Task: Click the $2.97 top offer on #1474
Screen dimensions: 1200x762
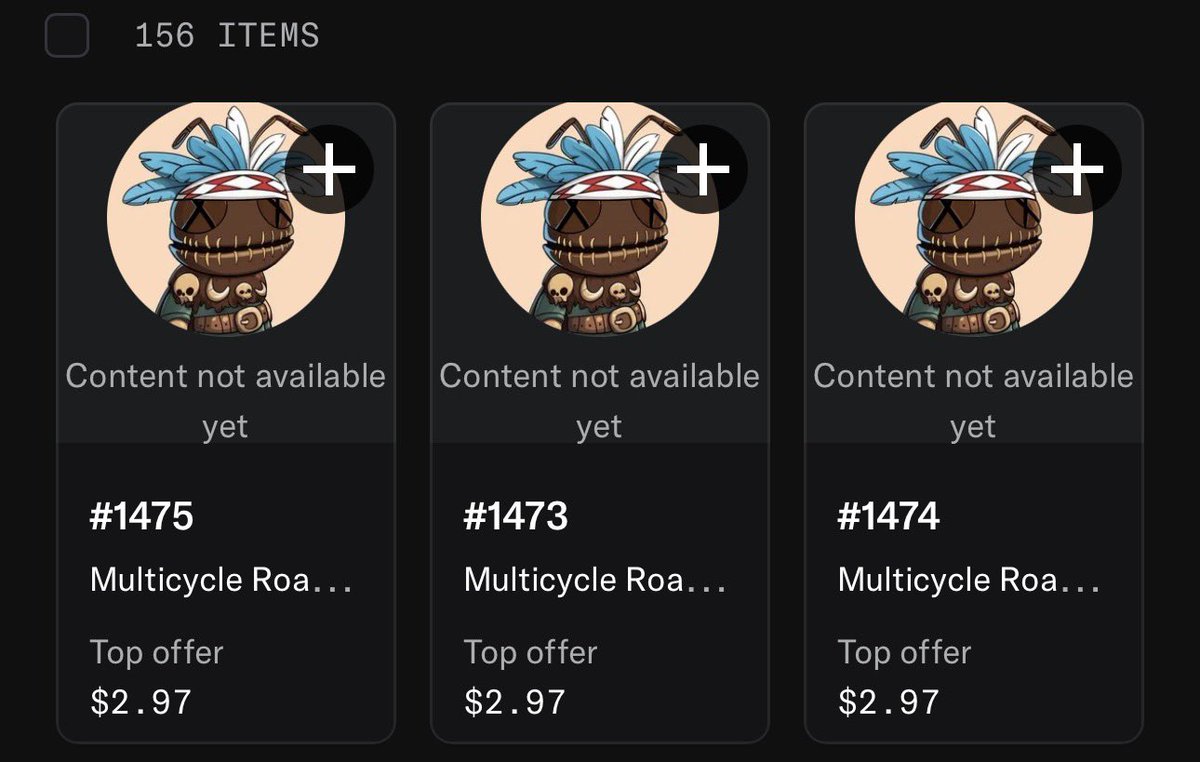Action: point(889,701)
